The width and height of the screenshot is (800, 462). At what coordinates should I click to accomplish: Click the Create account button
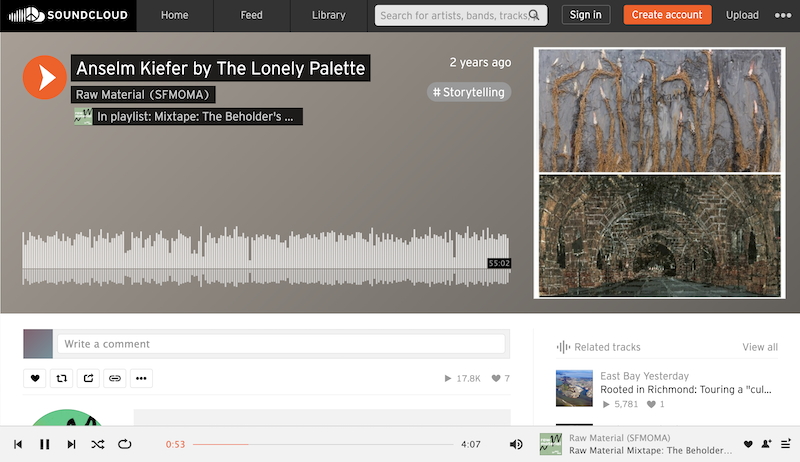(x=667, y=15)
